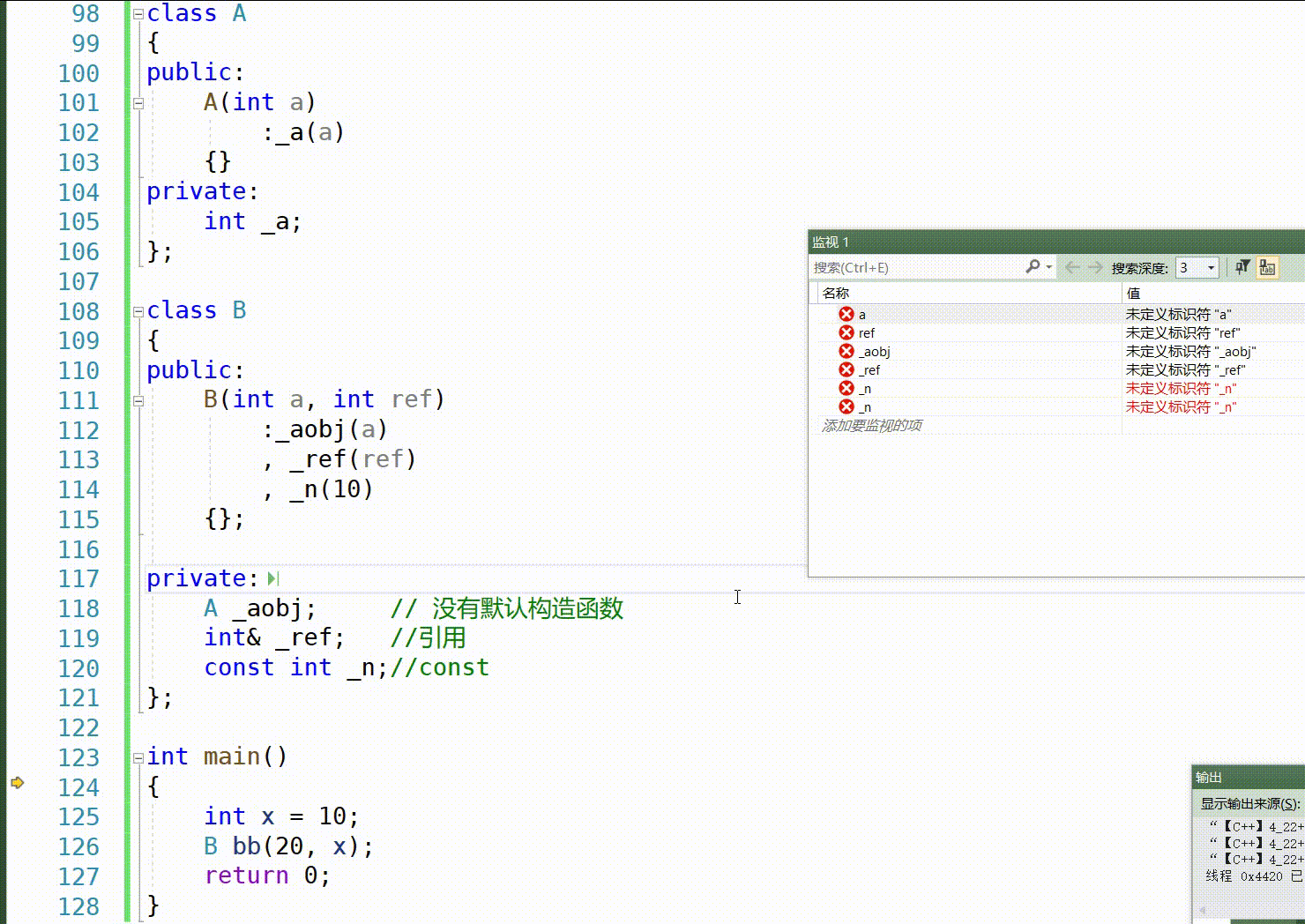
Task: Click the green run-to-click glyph after 'private:' line 117
Action: click(273, 578)
